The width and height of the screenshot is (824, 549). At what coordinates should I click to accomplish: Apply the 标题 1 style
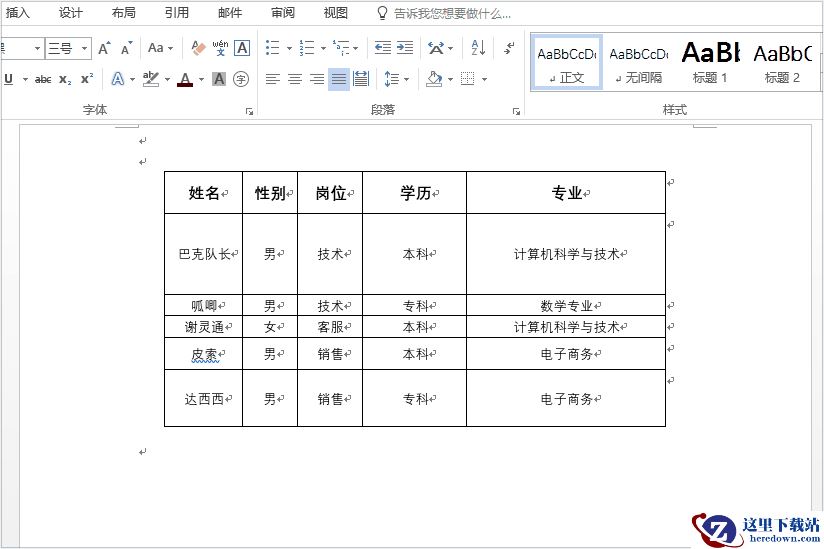tap(710, 63)
